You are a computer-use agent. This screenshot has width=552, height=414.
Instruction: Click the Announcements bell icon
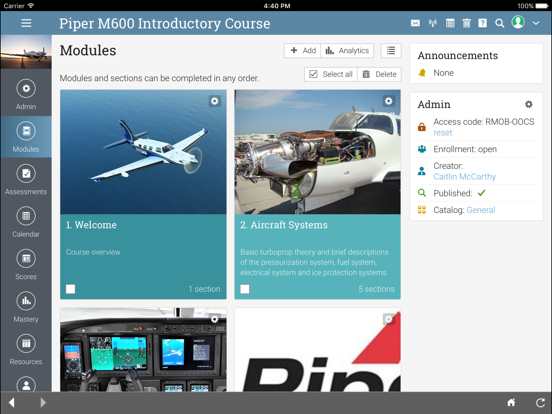tap(422, 73)
